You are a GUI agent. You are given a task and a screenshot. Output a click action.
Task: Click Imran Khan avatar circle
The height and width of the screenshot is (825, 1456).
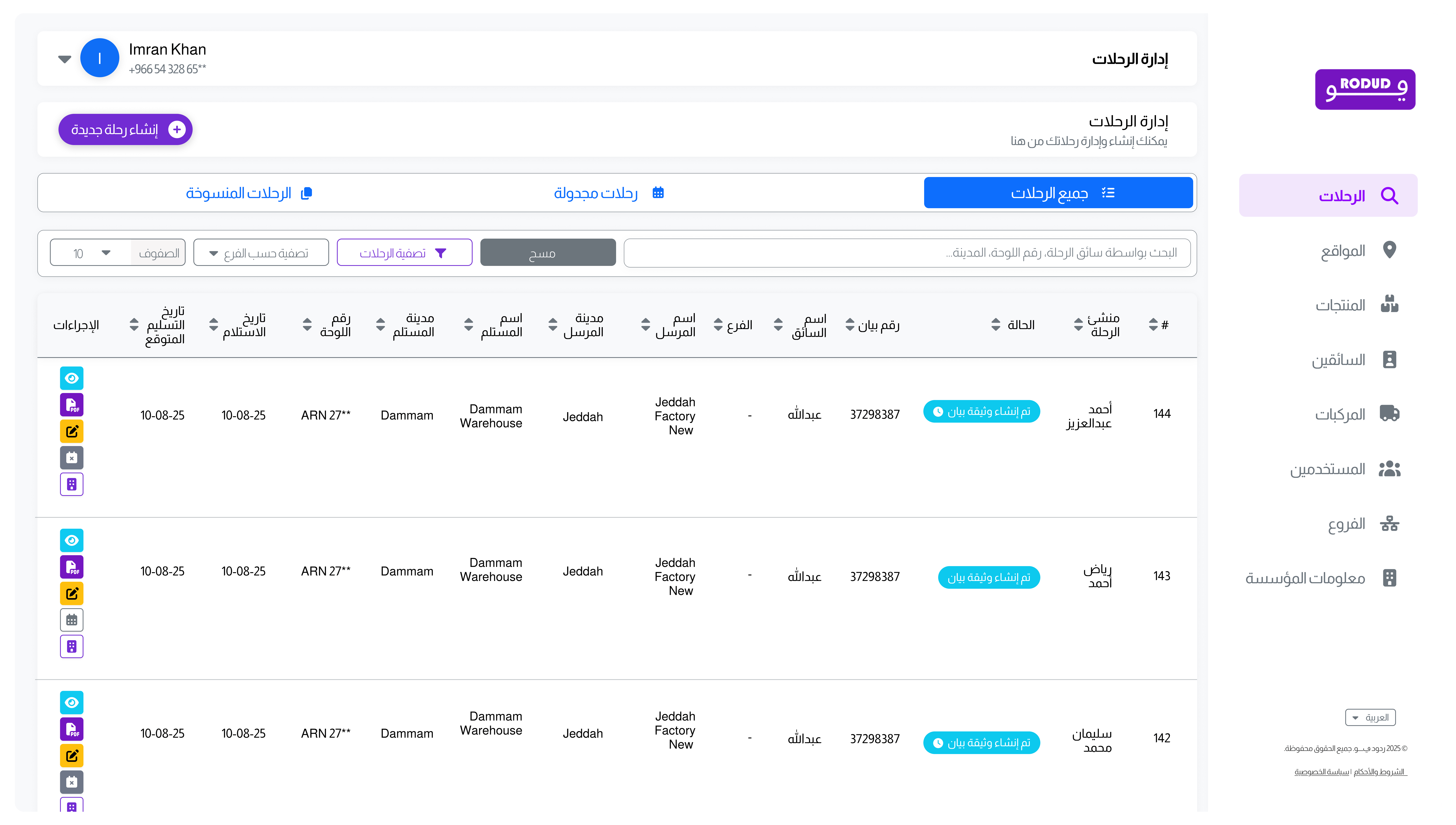click(100, 58)
